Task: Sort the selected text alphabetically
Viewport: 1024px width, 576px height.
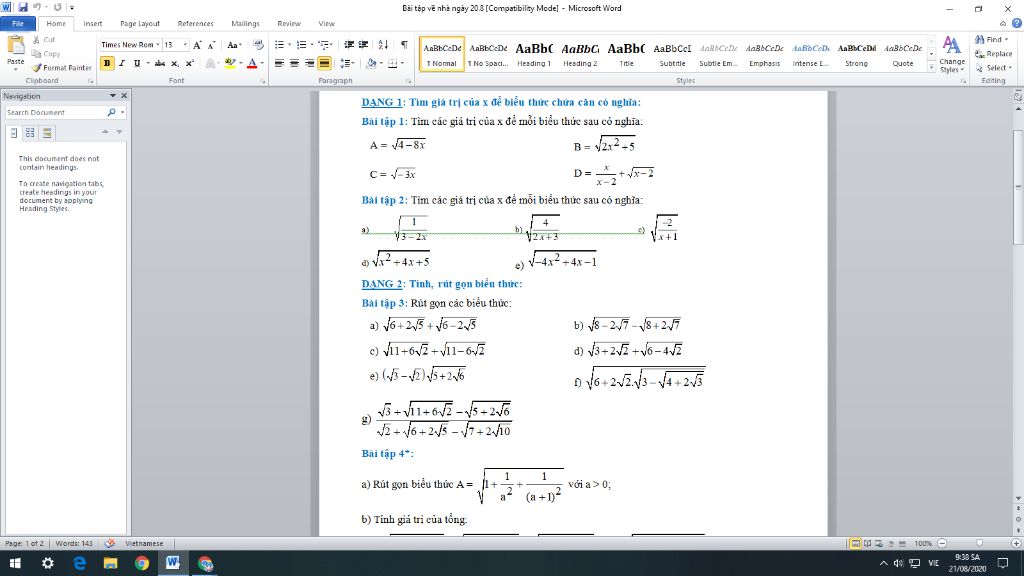Action: coord(383,45)
